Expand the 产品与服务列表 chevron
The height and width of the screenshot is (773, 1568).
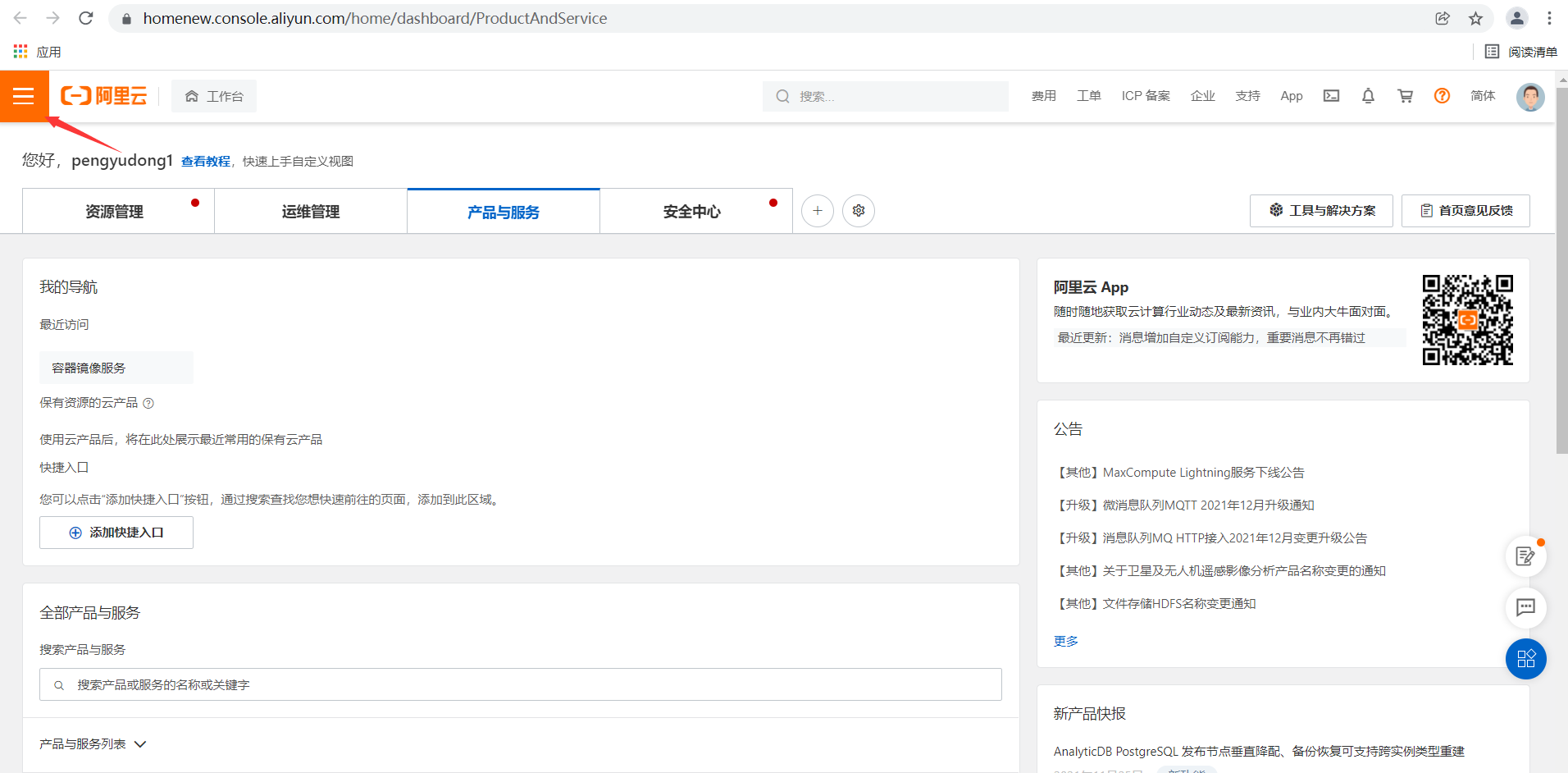140,744
